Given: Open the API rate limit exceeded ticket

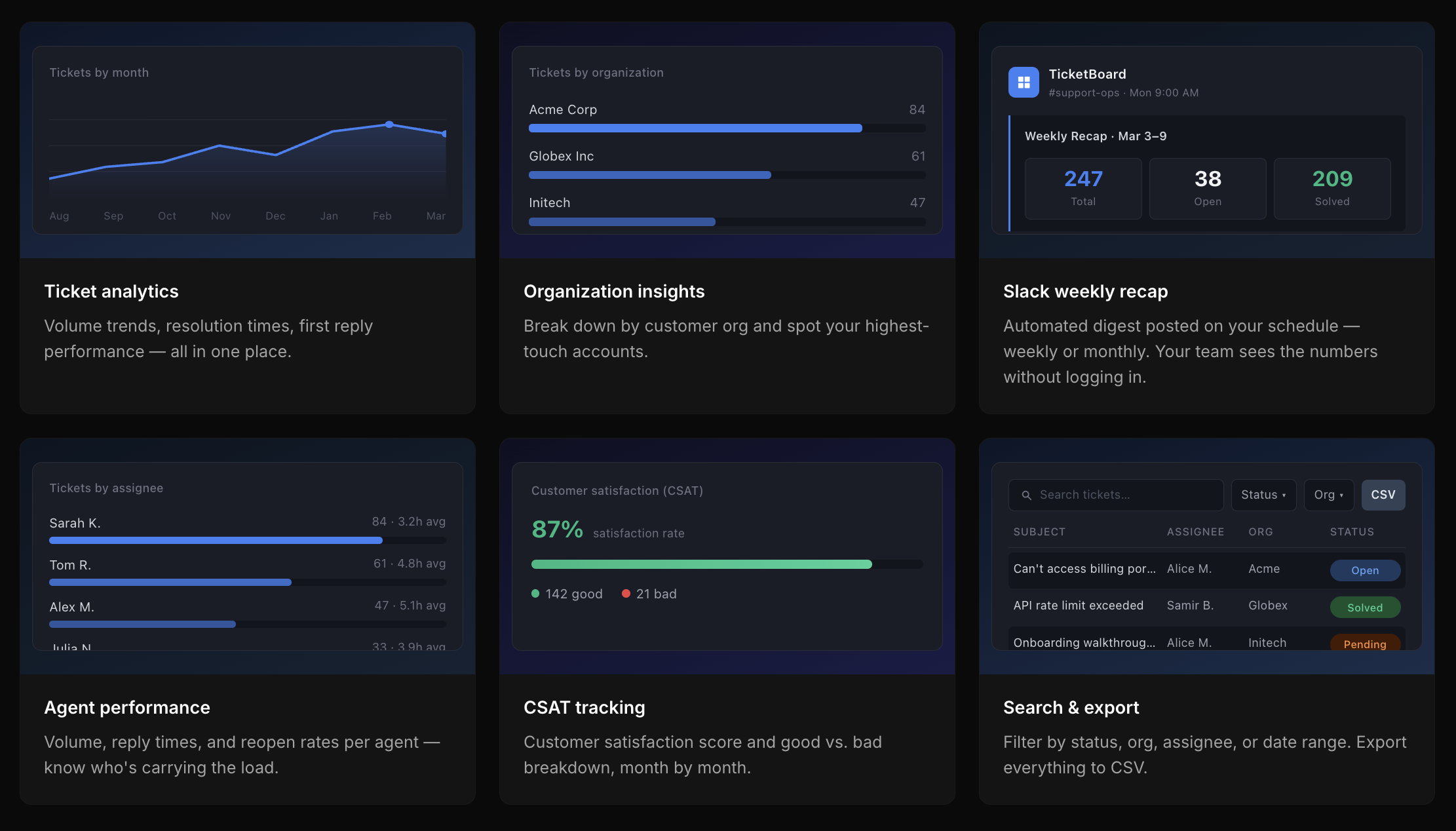Looking at the screenshot, I should pos(1078,606).
